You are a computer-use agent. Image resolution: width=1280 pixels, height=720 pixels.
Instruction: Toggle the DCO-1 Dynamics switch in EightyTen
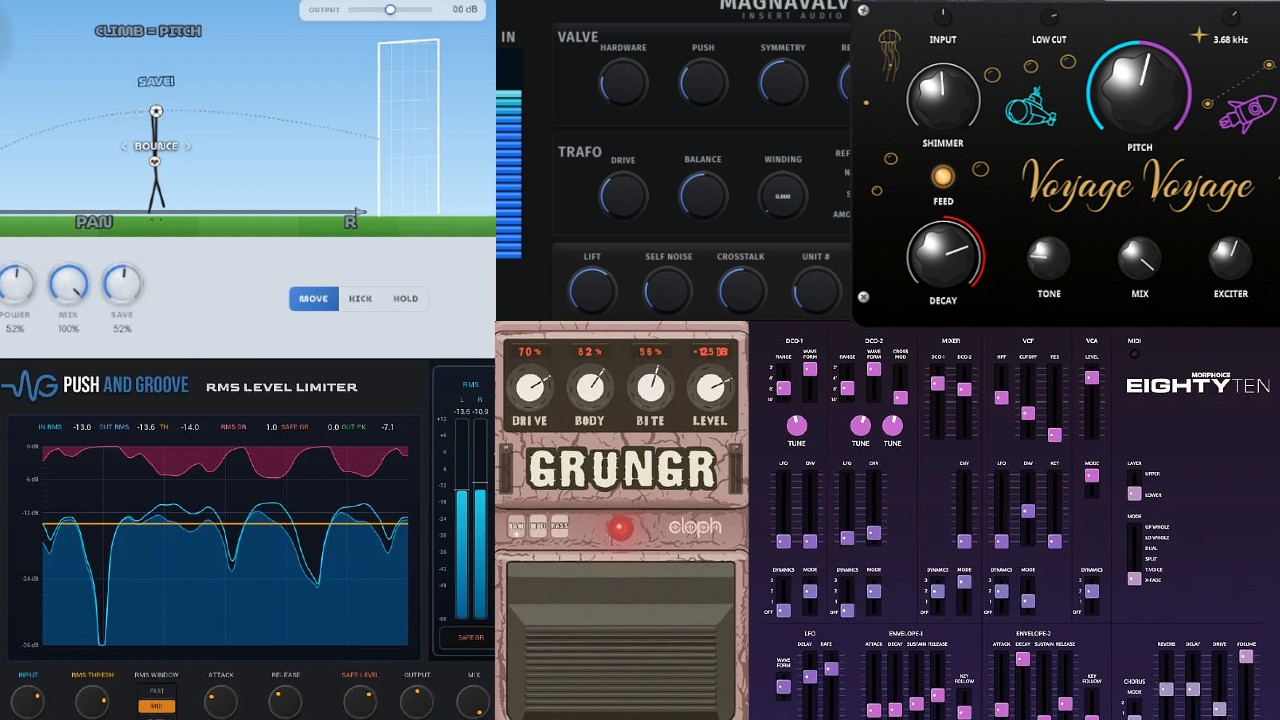point(783,596)
